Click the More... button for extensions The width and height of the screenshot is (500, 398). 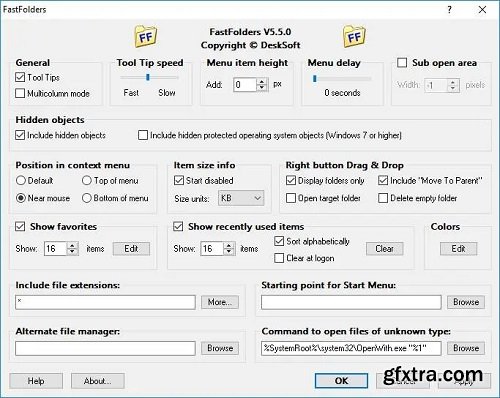point(220,302)
